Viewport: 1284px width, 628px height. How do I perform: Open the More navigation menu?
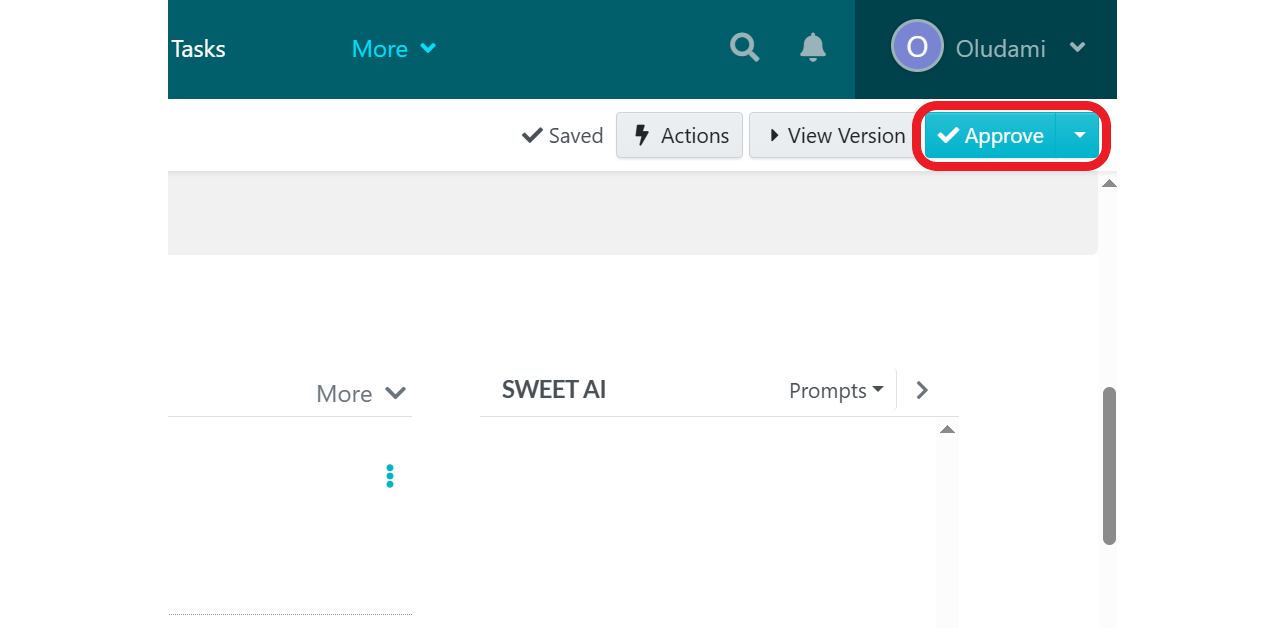pos(394,48)
